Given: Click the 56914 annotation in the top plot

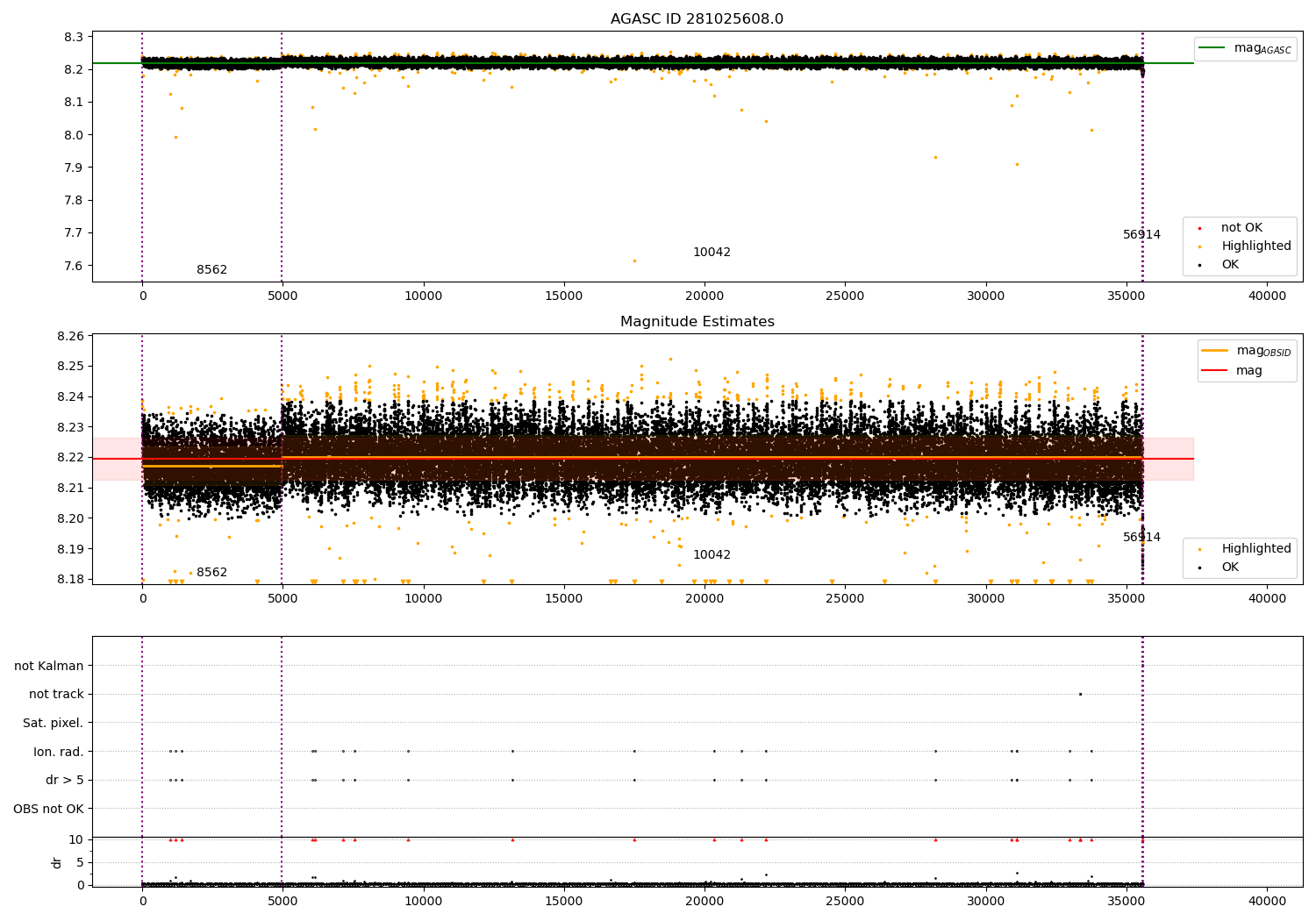Looking at the screenshot, I should click(x=1141, y=235).
